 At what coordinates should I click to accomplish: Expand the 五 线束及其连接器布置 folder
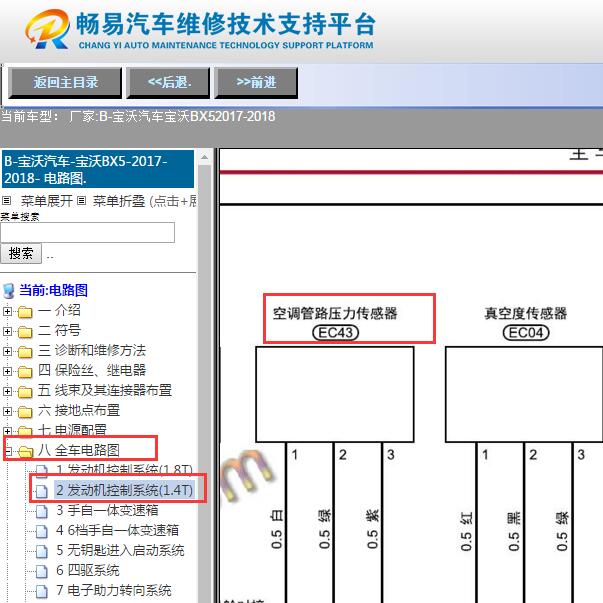7,391
